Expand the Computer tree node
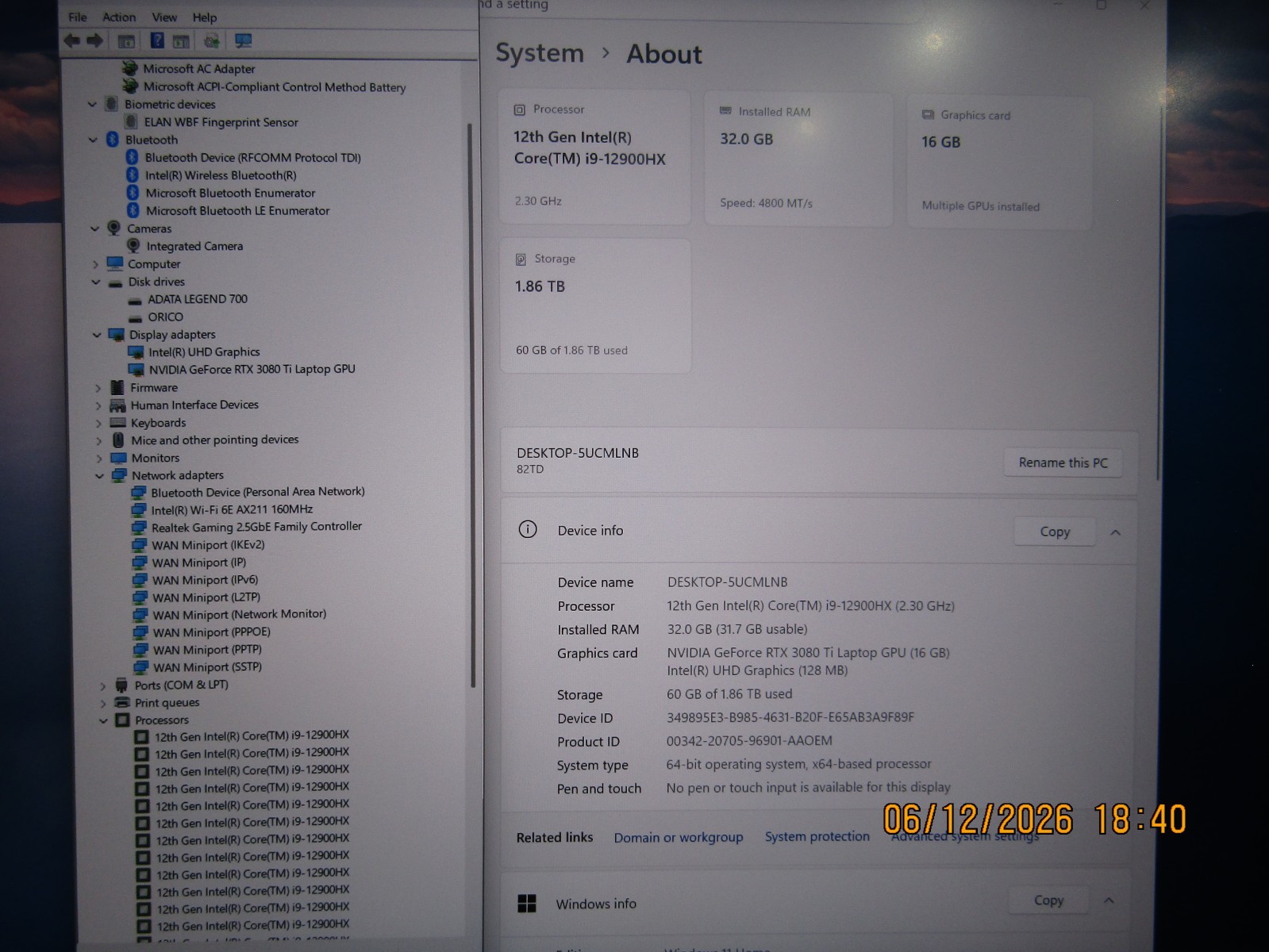Screen dimensions: 1269x952 click(x=95, y=264)
